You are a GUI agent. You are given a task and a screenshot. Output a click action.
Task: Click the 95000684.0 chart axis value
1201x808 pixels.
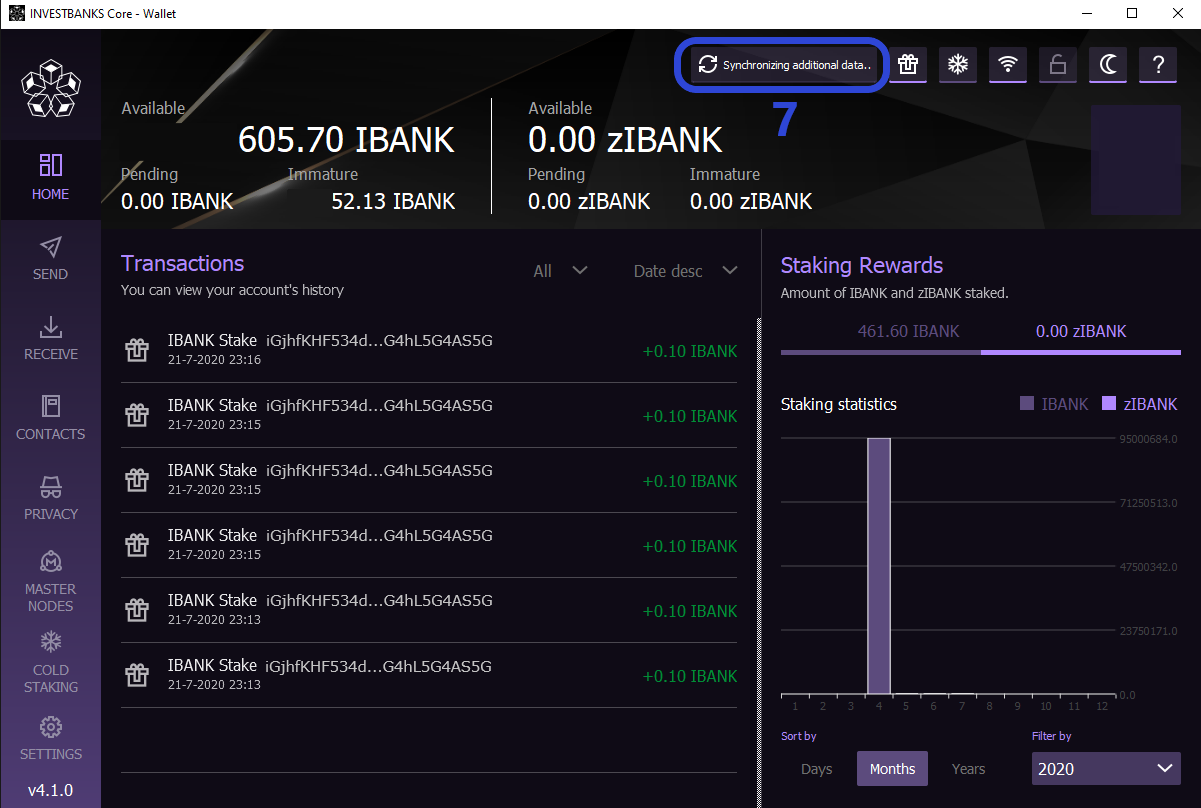coord(1149,438)
